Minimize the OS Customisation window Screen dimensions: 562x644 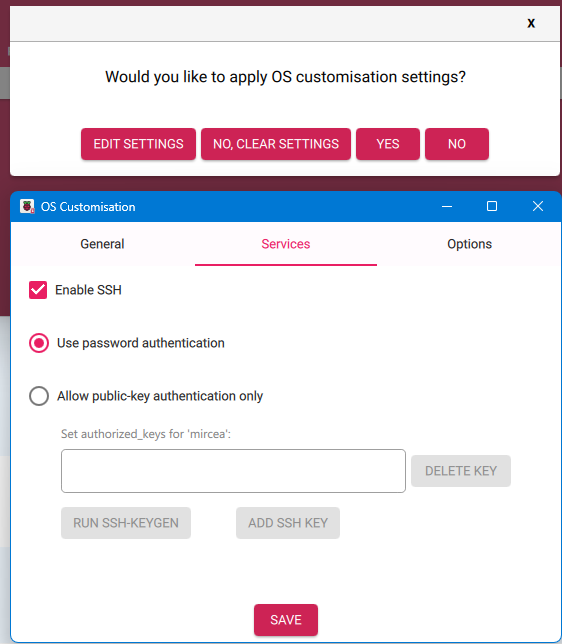(x=447, y=206)
